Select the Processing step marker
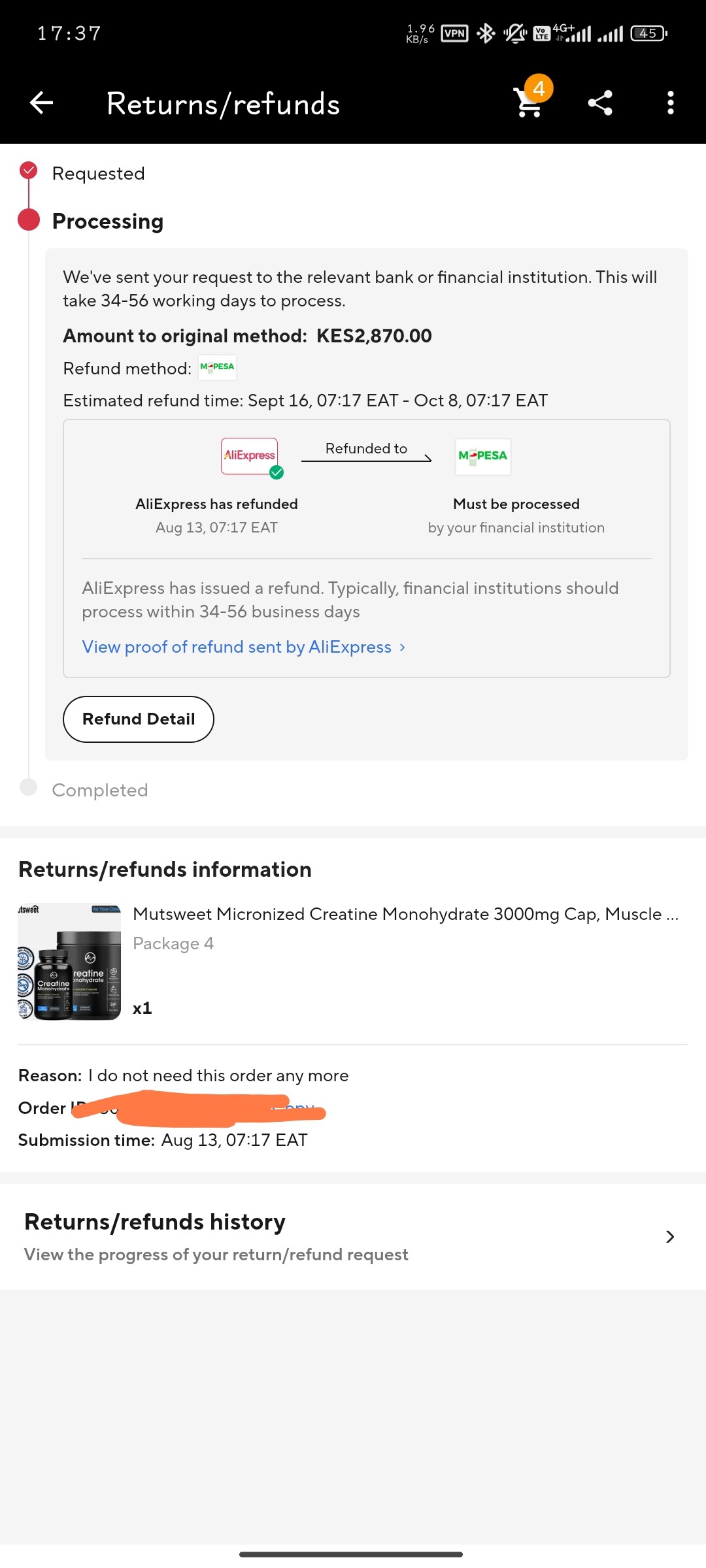Viewport: 706px width, 1568px height. (x=29, y=220)
